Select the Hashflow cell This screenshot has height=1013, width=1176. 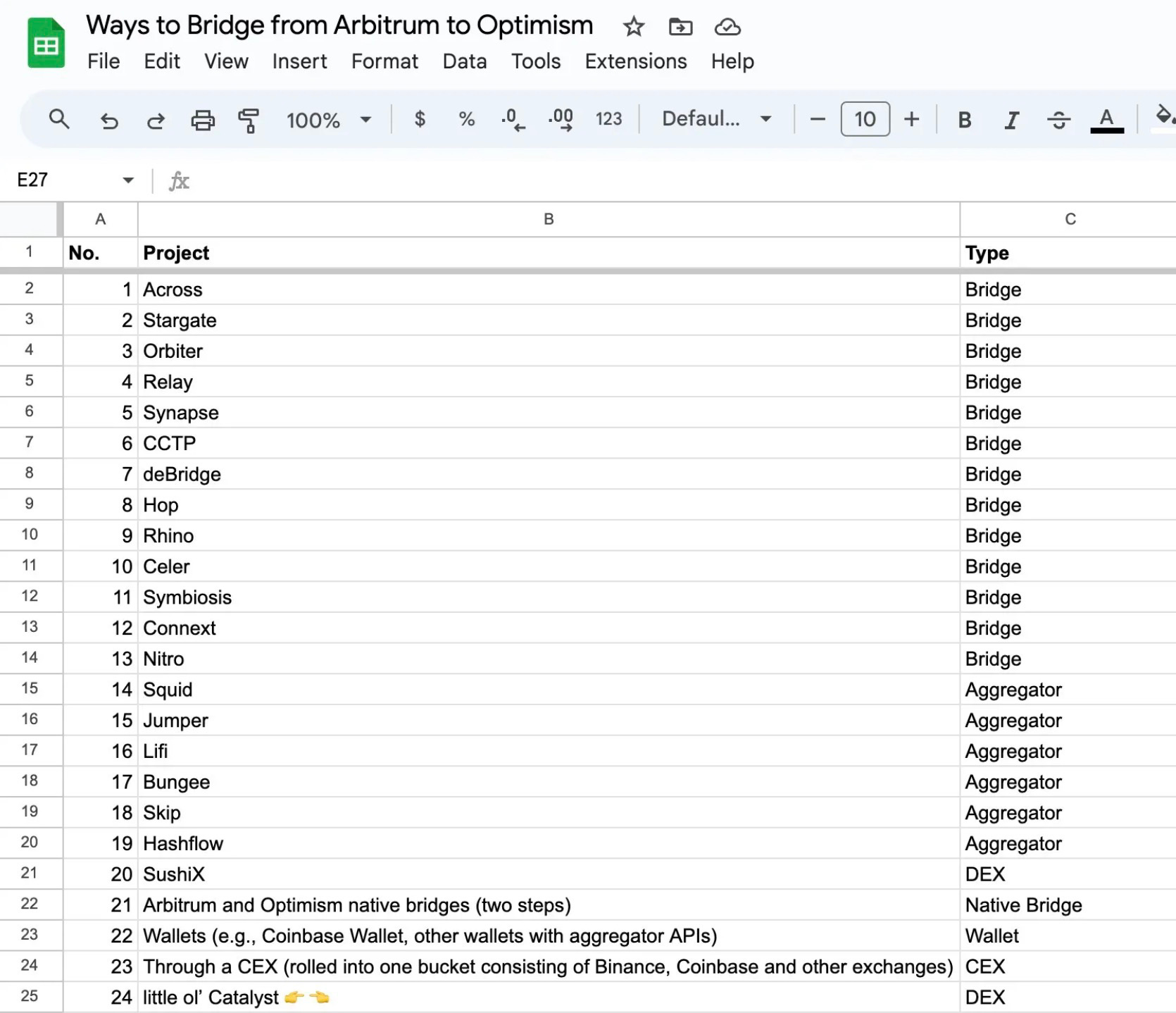pyautogui.click(x=549, y=843)
